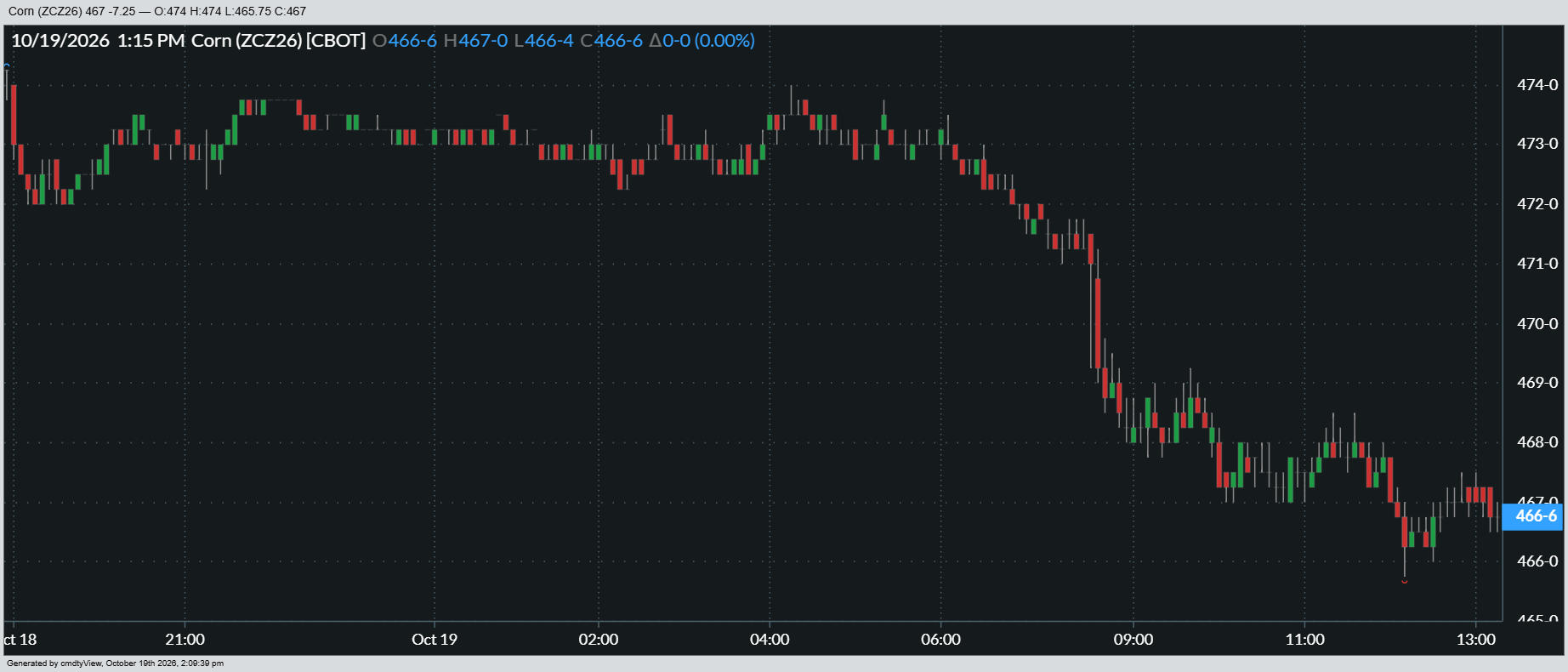Click the '09:00' time axis label
This screenshot has width=1568, height=672.
[1133, 640]
